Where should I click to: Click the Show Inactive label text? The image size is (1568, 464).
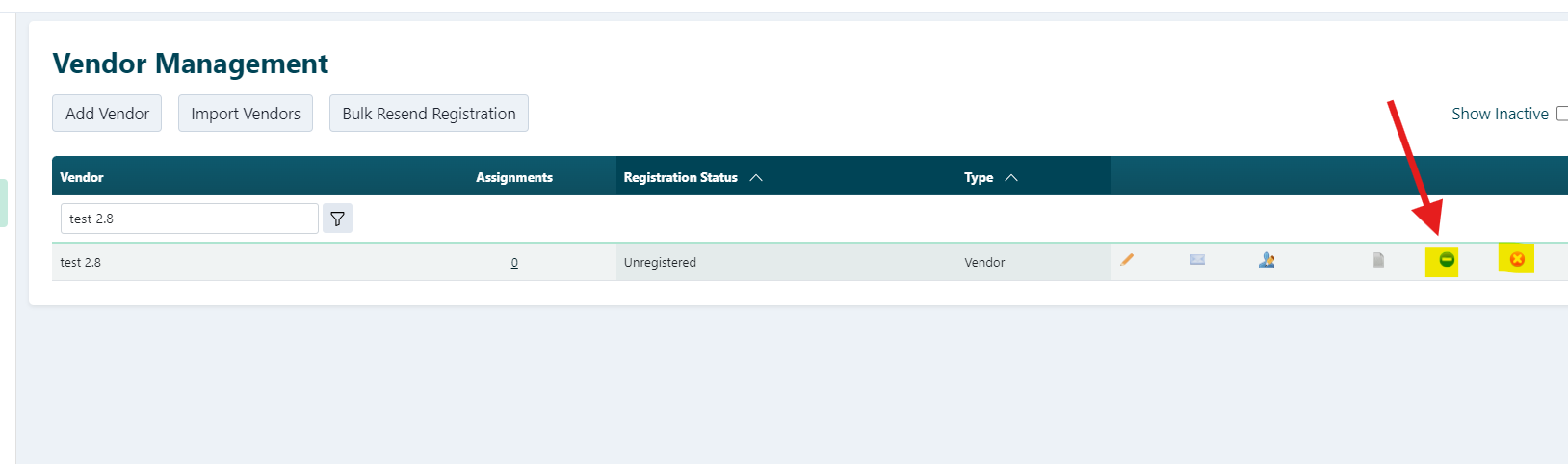pyautogui.click(x=1500, y=114)
